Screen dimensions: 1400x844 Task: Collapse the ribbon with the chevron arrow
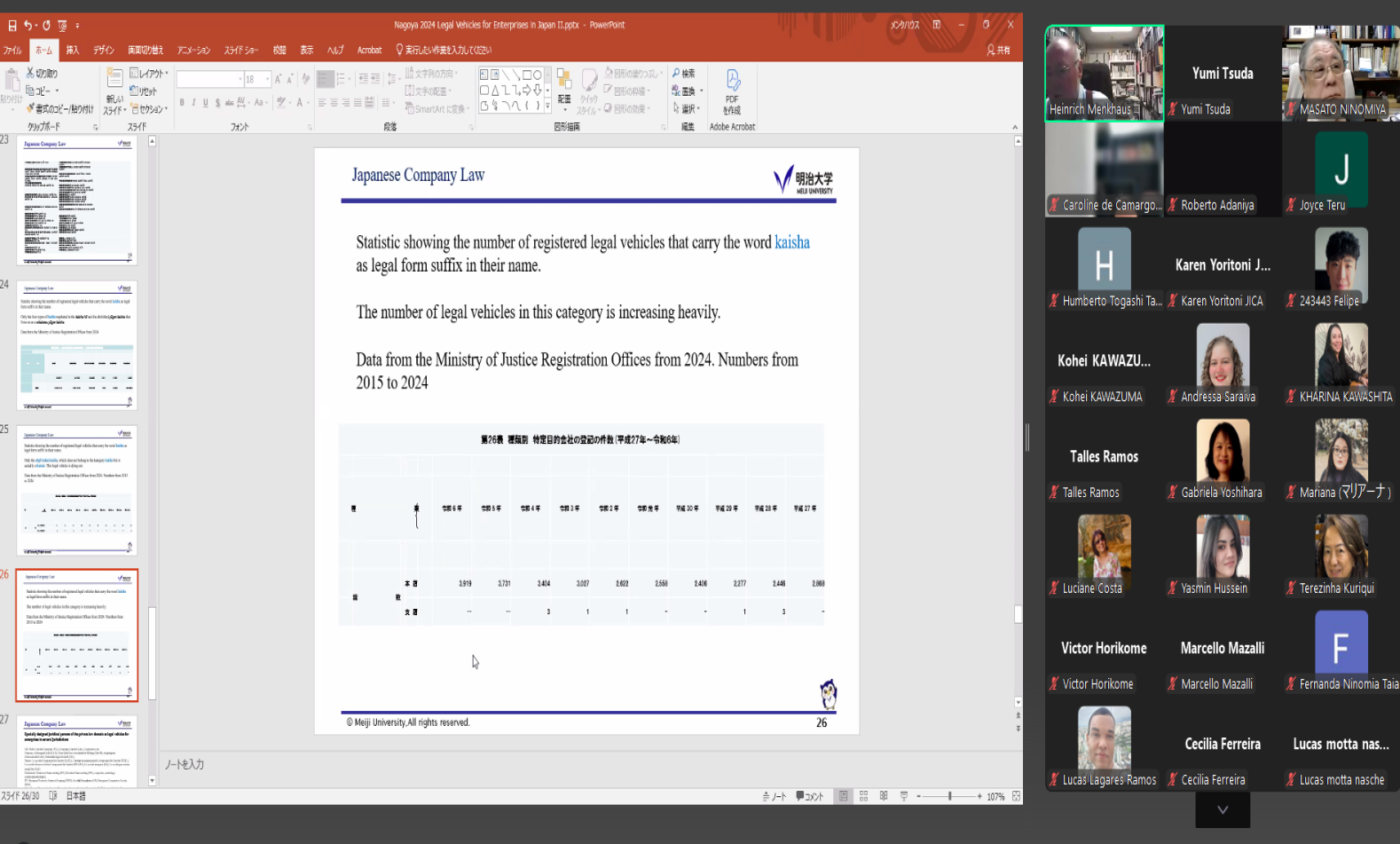1015,128
